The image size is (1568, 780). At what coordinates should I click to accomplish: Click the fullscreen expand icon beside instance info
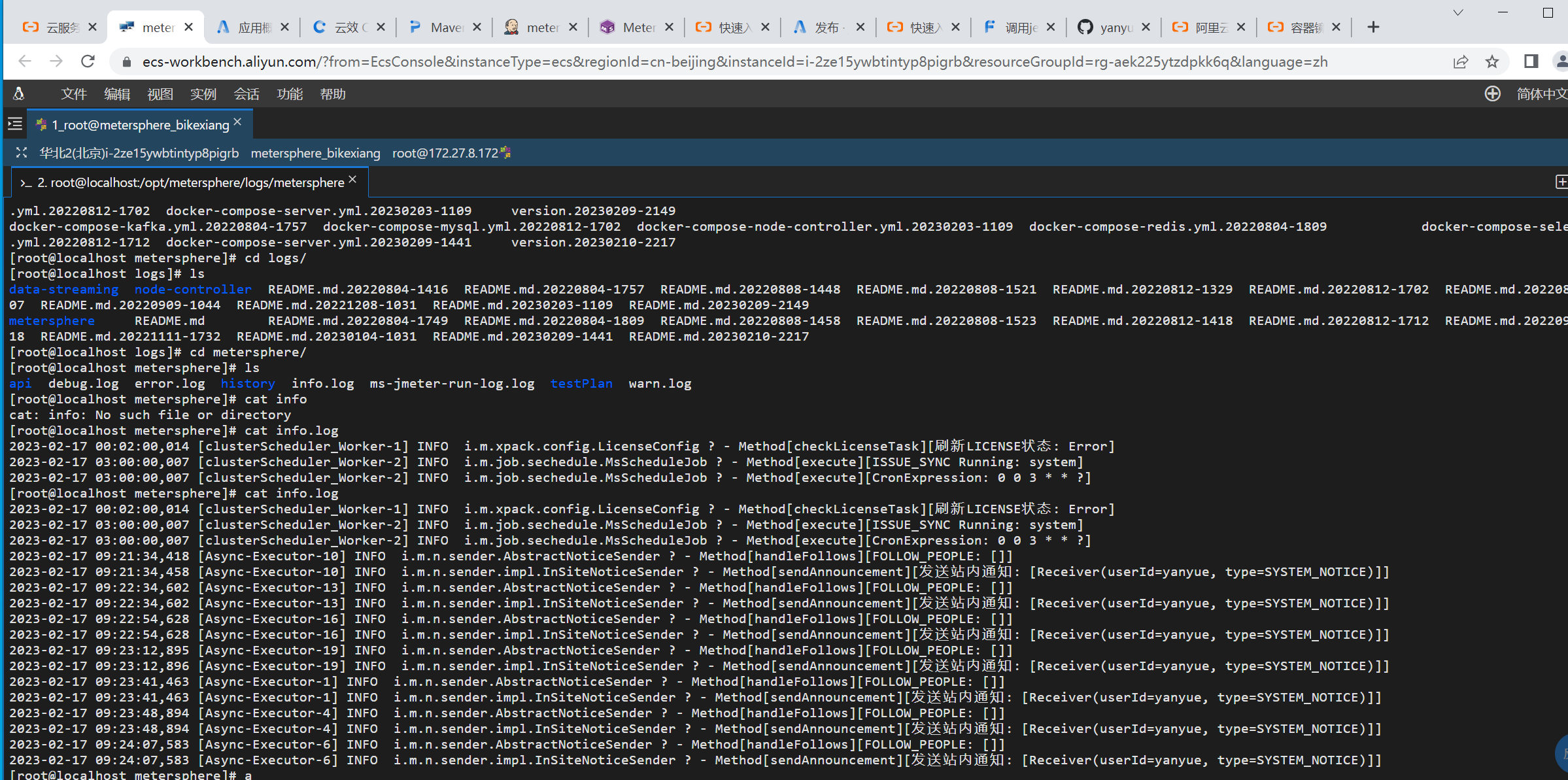click(21, 152)
